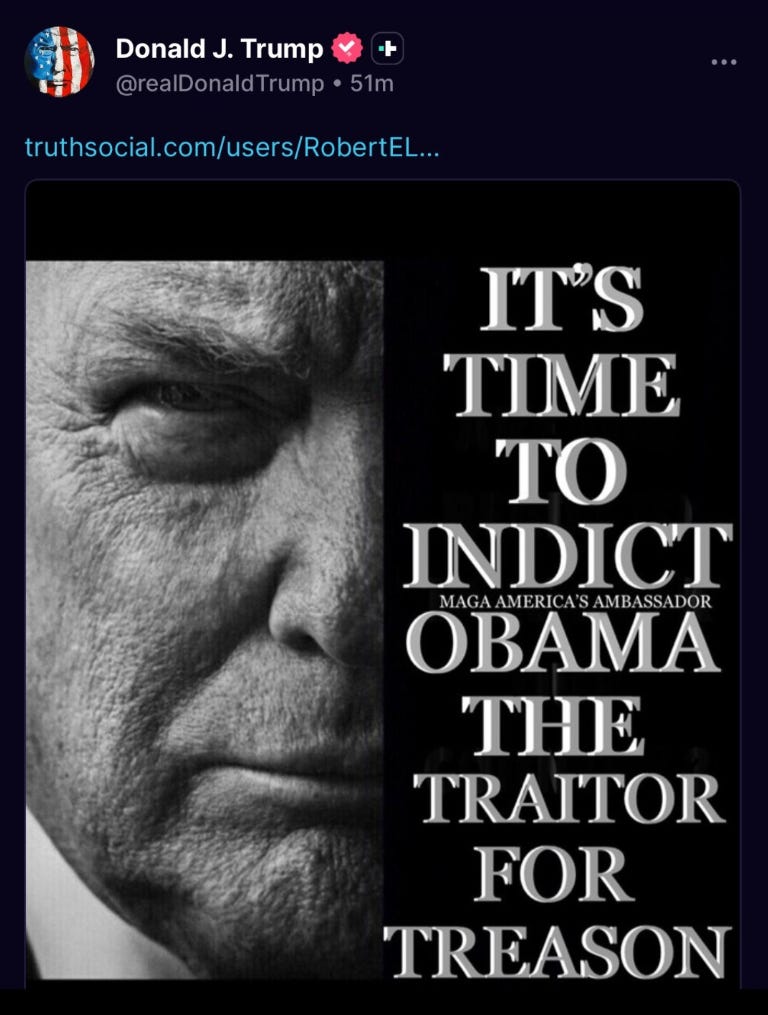Tap the black-and-white face portrait in image
768x1015 pixels.
[205, 620]
